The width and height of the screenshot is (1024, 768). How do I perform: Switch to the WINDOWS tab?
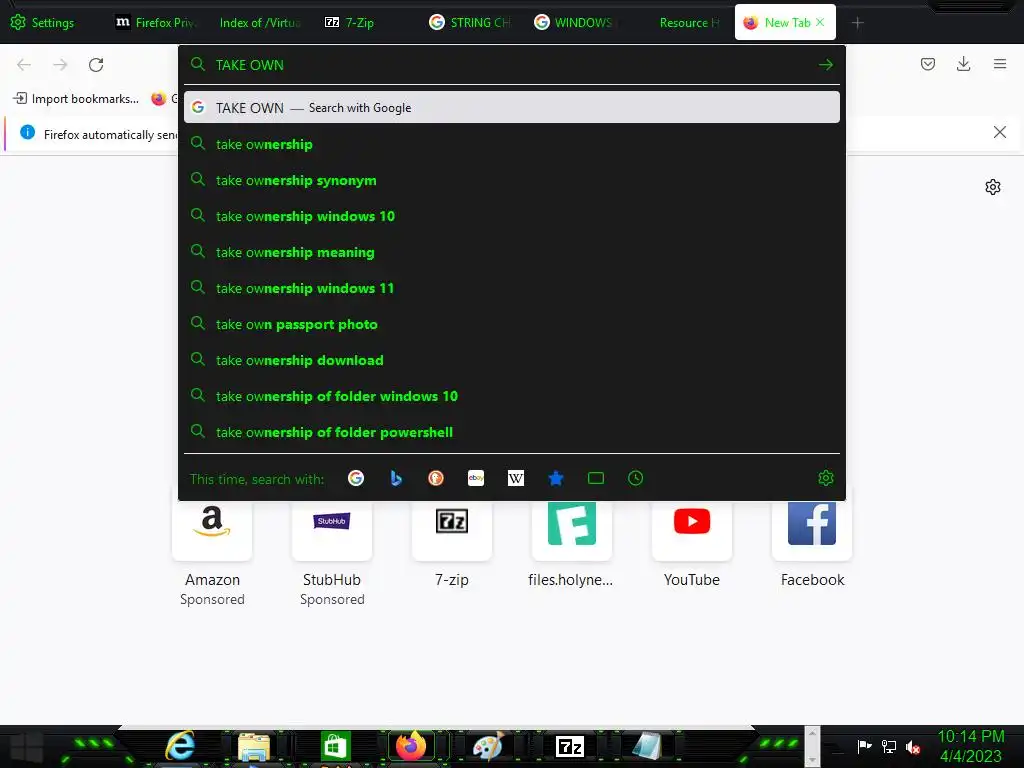click(573, 22)
